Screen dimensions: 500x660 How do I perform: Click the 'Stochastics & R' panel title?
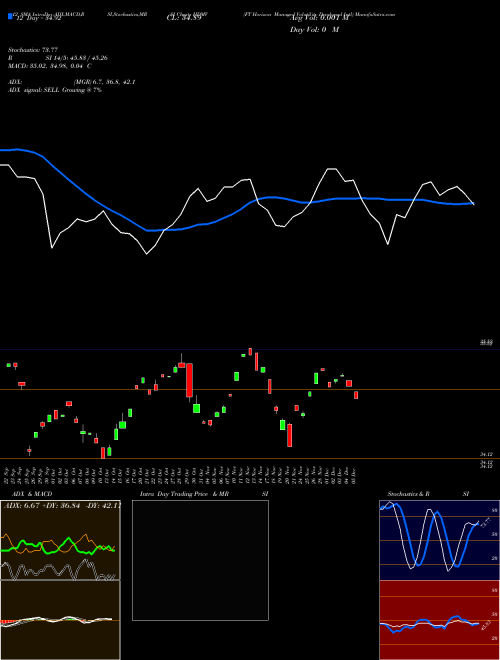409,494
